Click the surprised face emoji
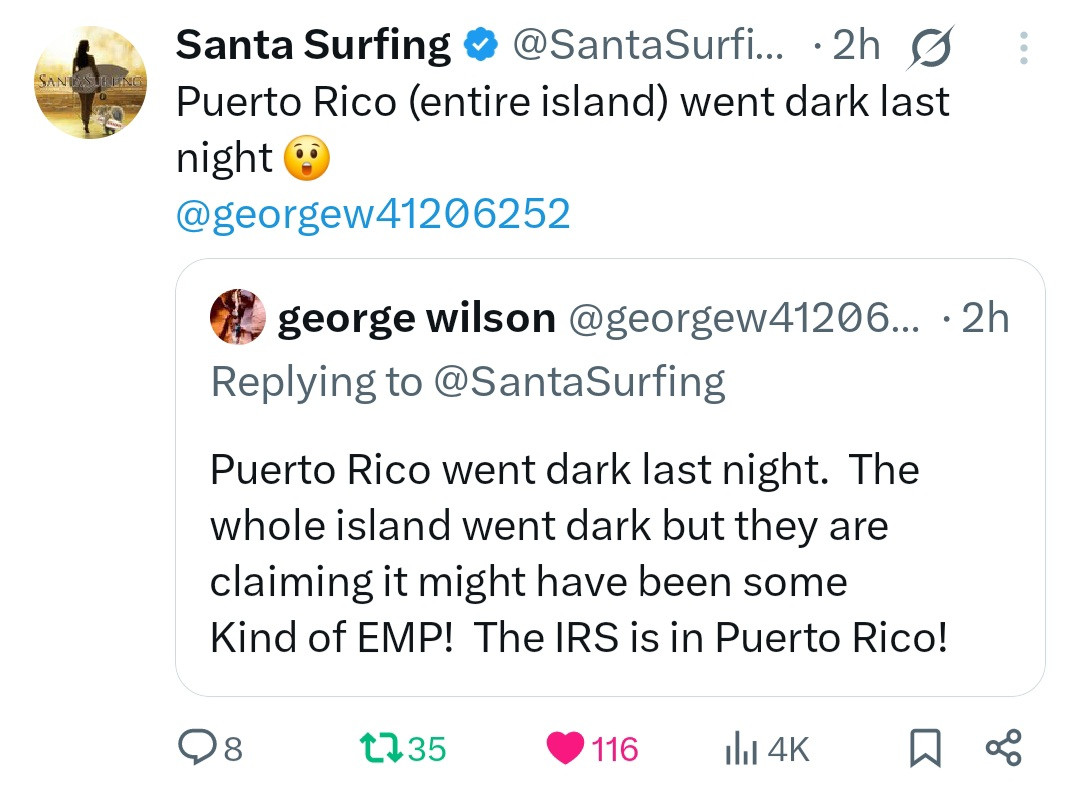Screen dimensions: 1080x794 [x=307, y=159]
